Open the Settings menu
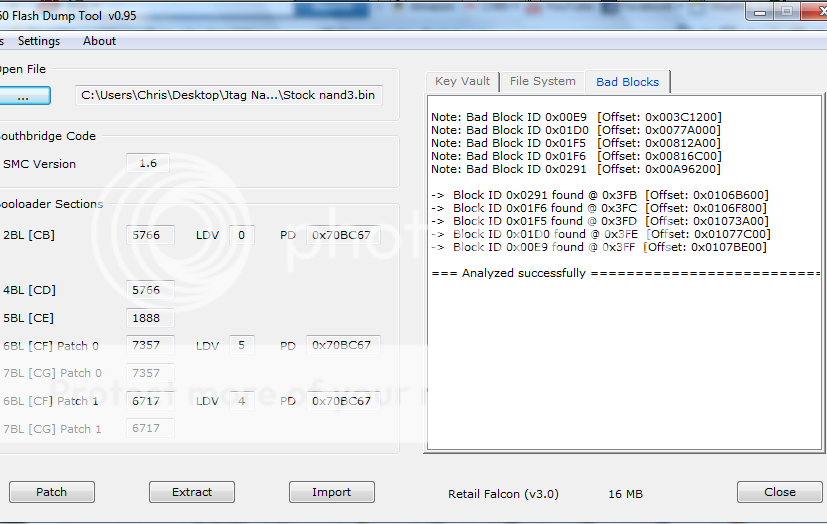Image resolution: width=827 pixels, height=524 pixels. click(x=39, y=41)
